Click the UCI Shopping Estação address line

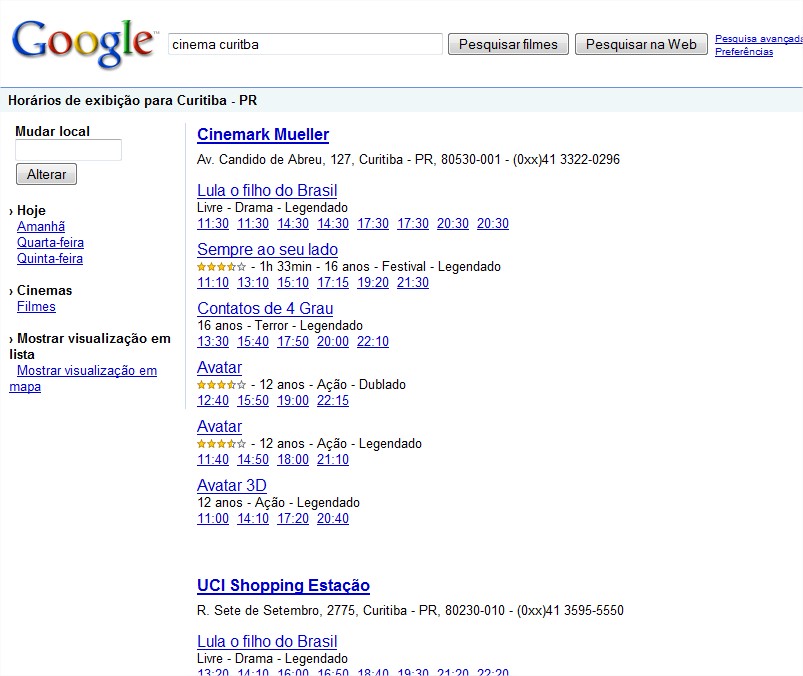[410, 610]
